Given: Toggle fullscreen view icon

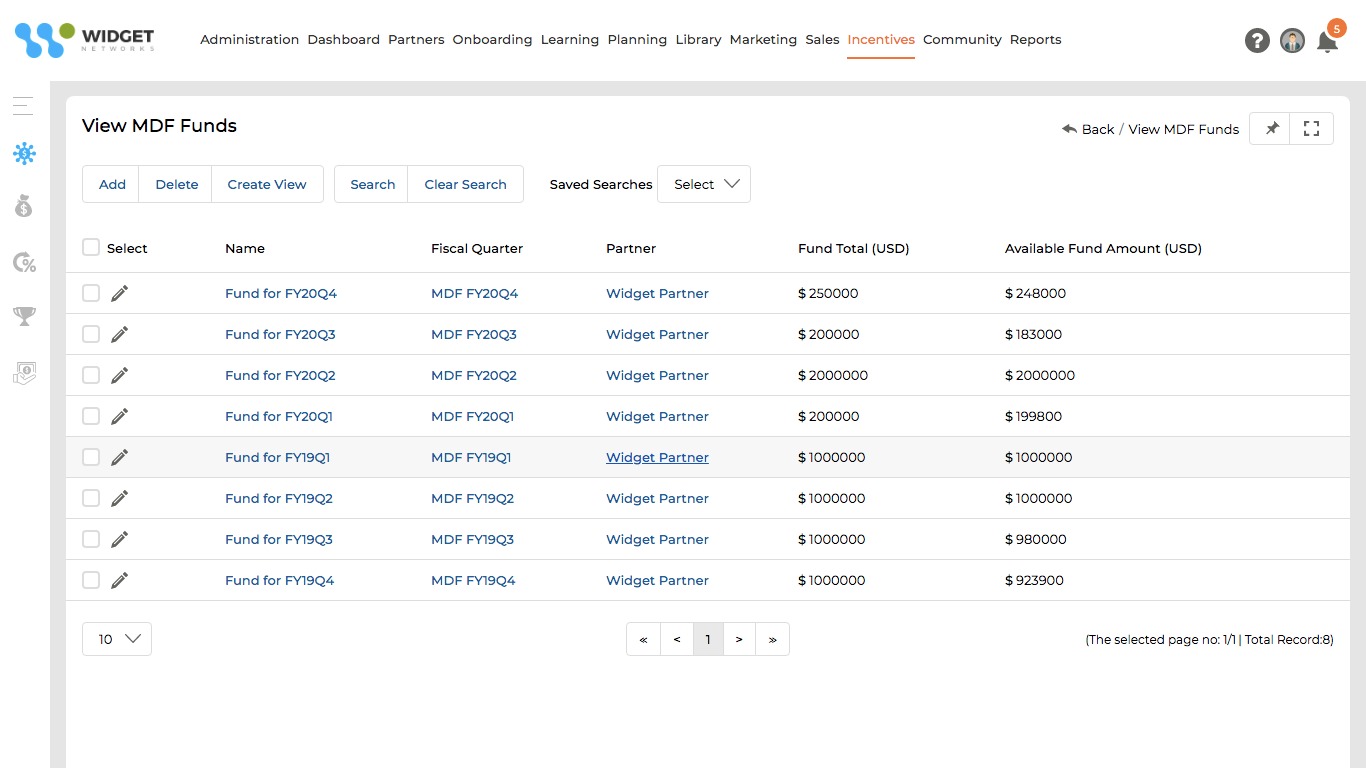Looking at the screenshot, I should [1312, 129].
